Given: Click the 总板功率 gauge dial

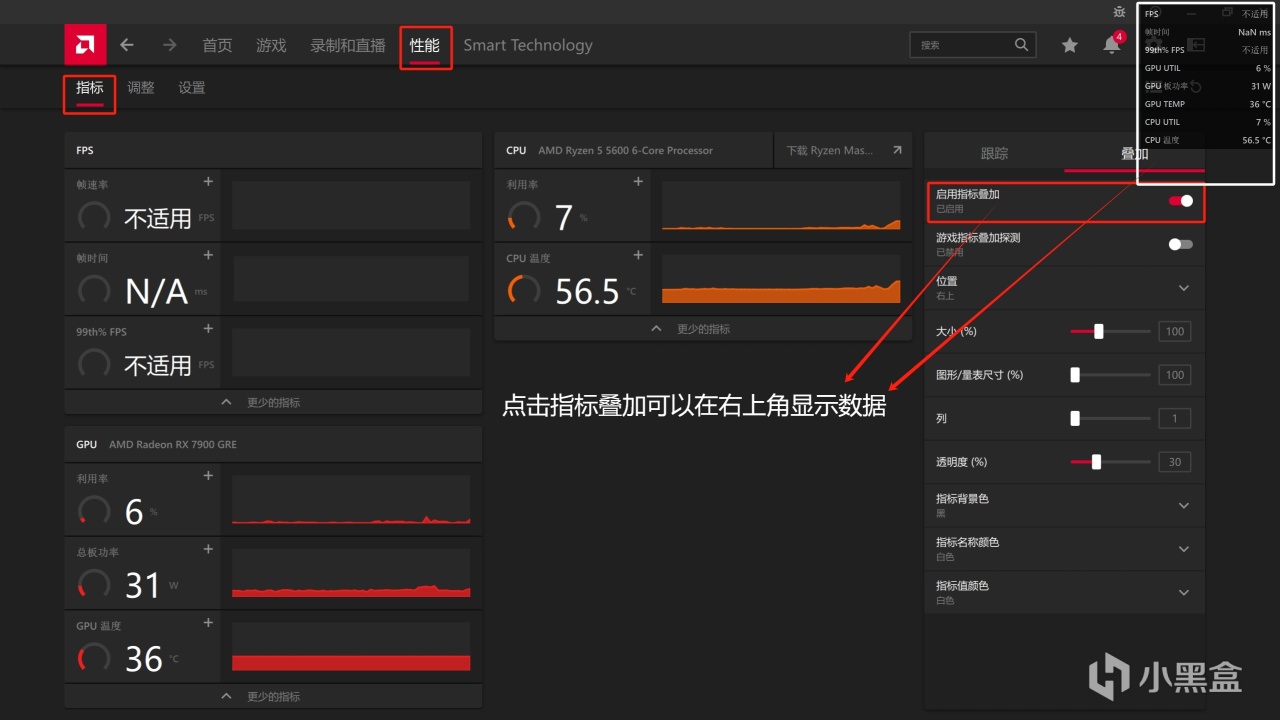Looking at the screenshot, I should 94,584.
